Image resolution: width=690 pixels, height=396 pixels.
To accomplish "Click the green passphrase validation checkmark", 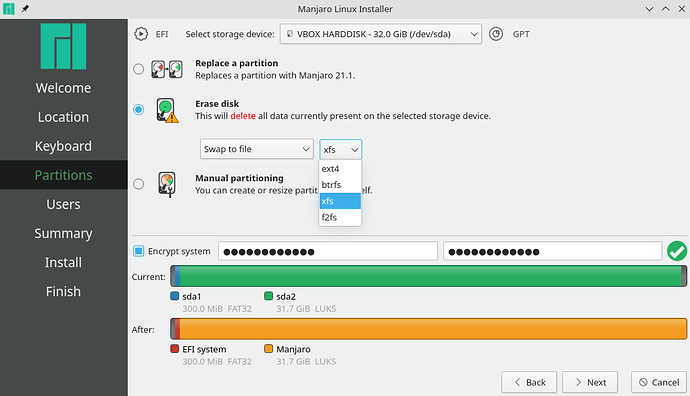I will coord(677,251).
